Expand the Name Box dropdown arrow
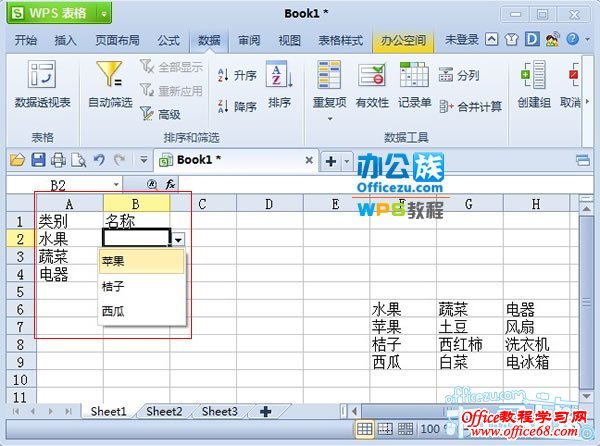The width and height of the screenshot is (600, 446). [x=116, y=185]
